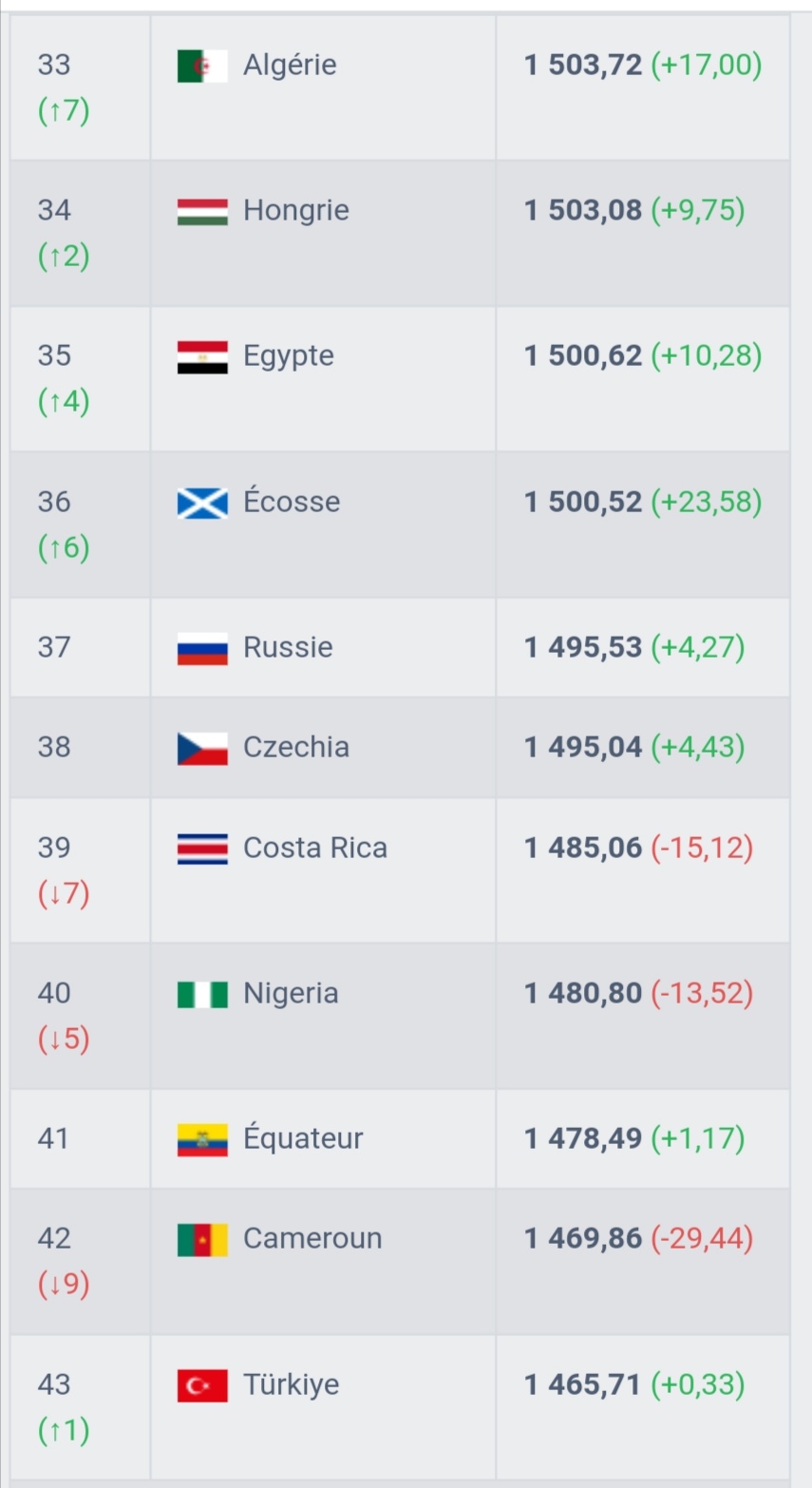This screenshot has height=1488, width=812.
Task: Select the Cameroun team name
Action: pos(312,1238)
